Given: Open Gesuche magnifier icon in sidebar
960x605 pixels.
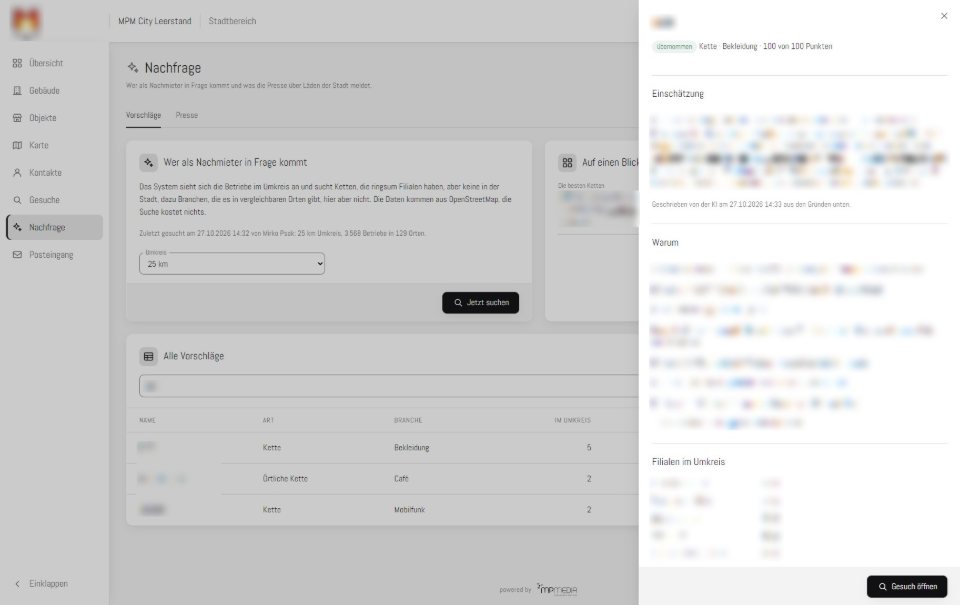Looking at the screenshot, I should (17, 200).
